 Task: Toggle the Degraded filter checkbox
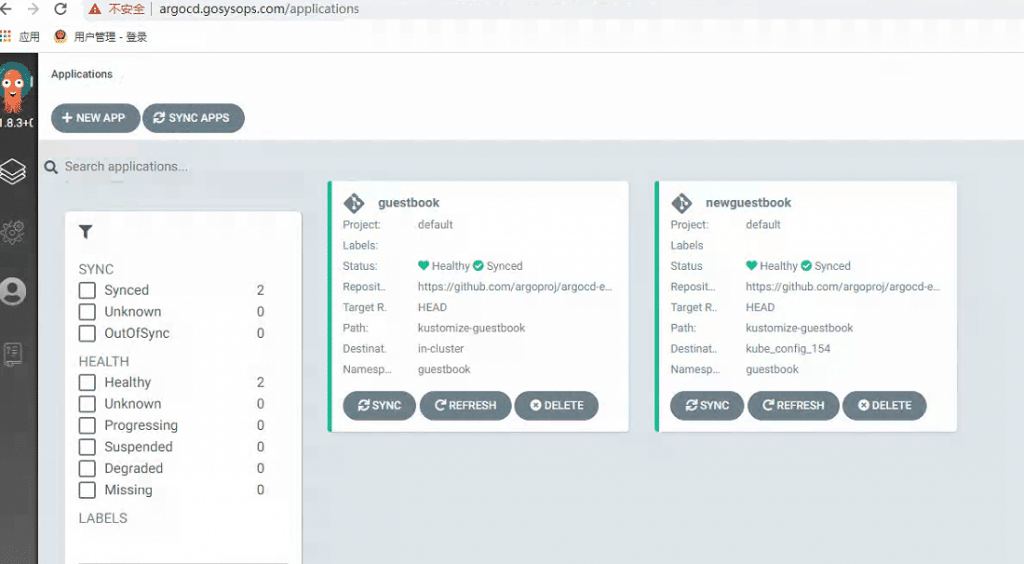coord(87,469)
